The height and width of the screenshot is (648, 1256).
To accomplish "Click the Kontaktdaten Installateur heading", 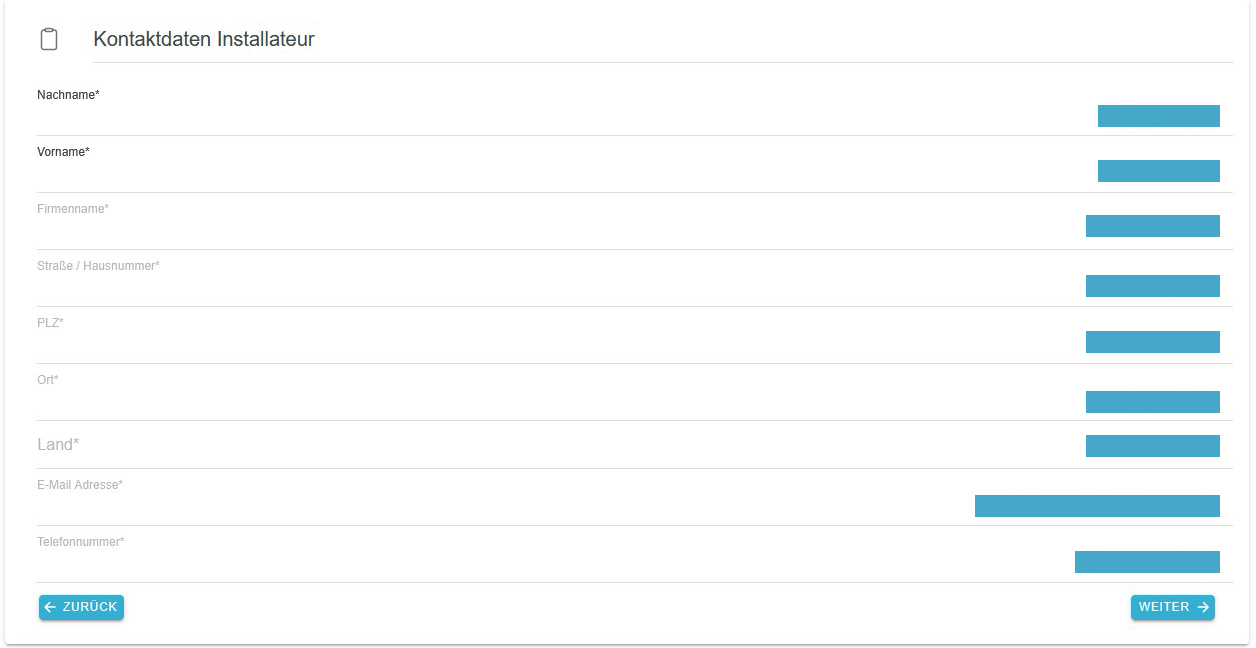I will pyautogui.click(x=204, y=40).
